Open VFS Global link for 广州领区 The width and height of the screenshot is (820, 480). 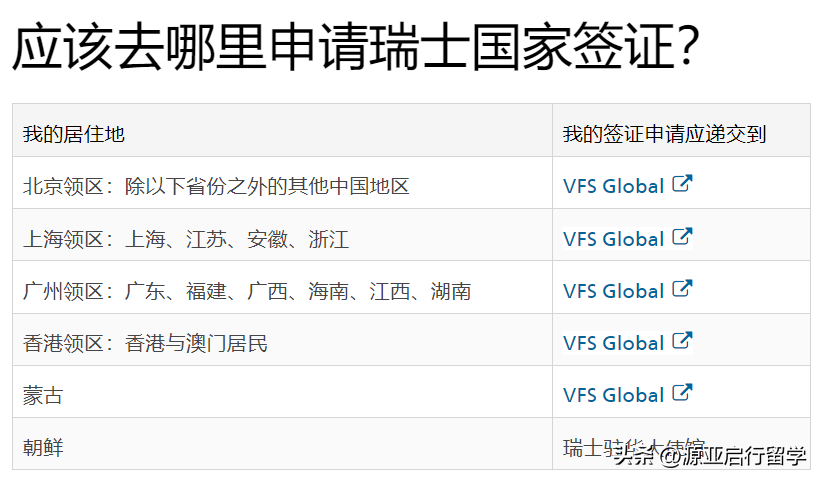[x=613, y=291]
